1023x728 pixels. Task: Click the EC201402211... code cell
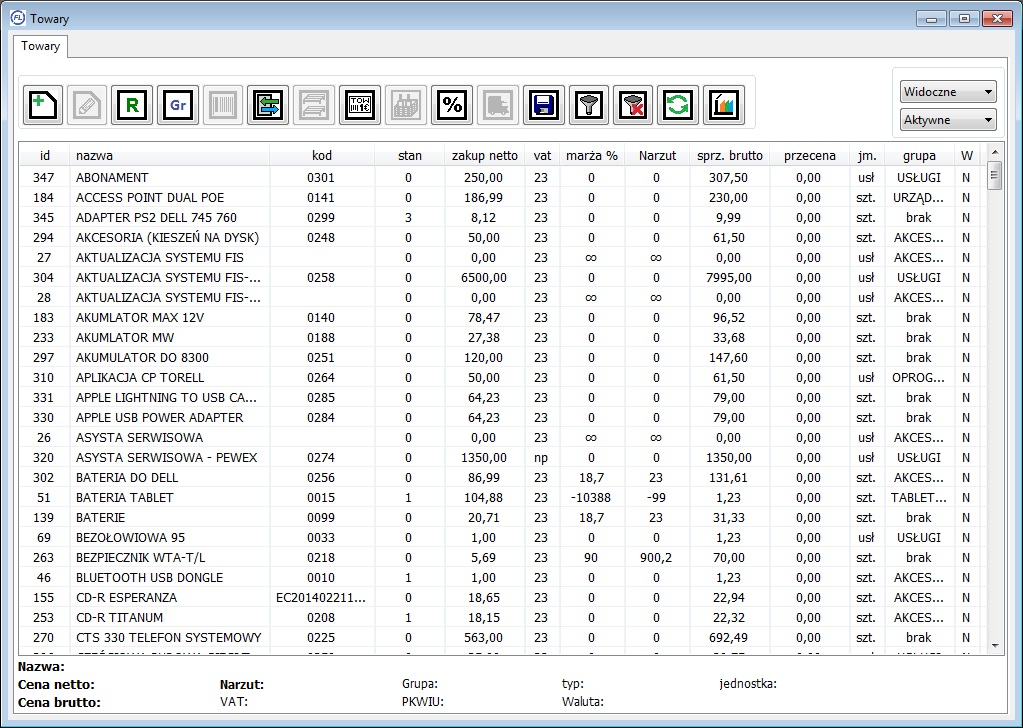(x=321, y=598)
